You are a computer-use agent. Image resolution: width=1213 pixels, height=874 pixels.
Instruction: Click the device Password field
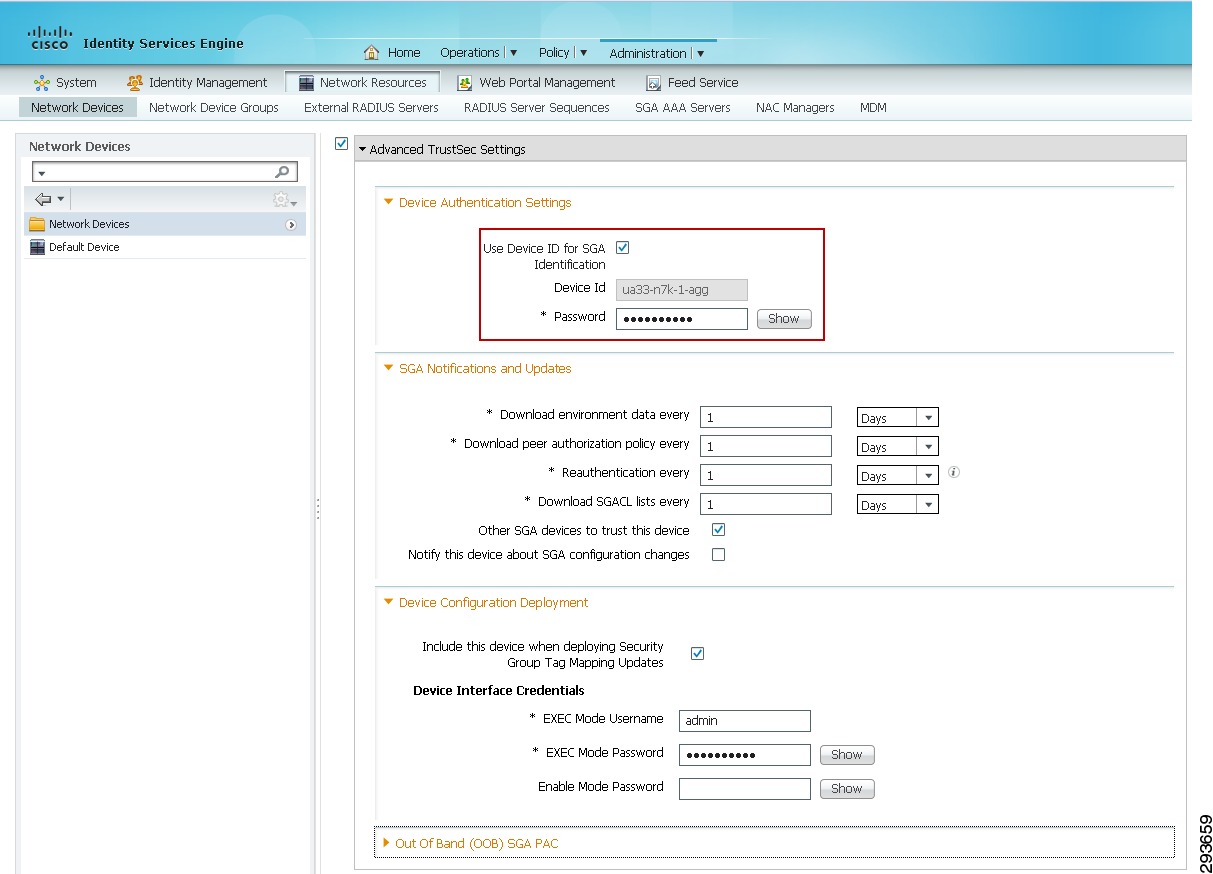(682, 319)
